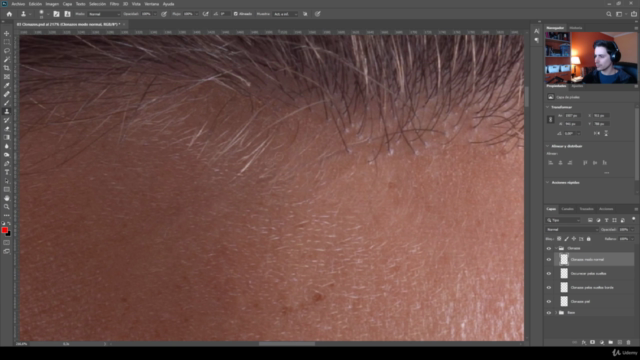Select the Magic Wand tool
This screenshot has height=360, width=640.
click(x=7, y=59)
